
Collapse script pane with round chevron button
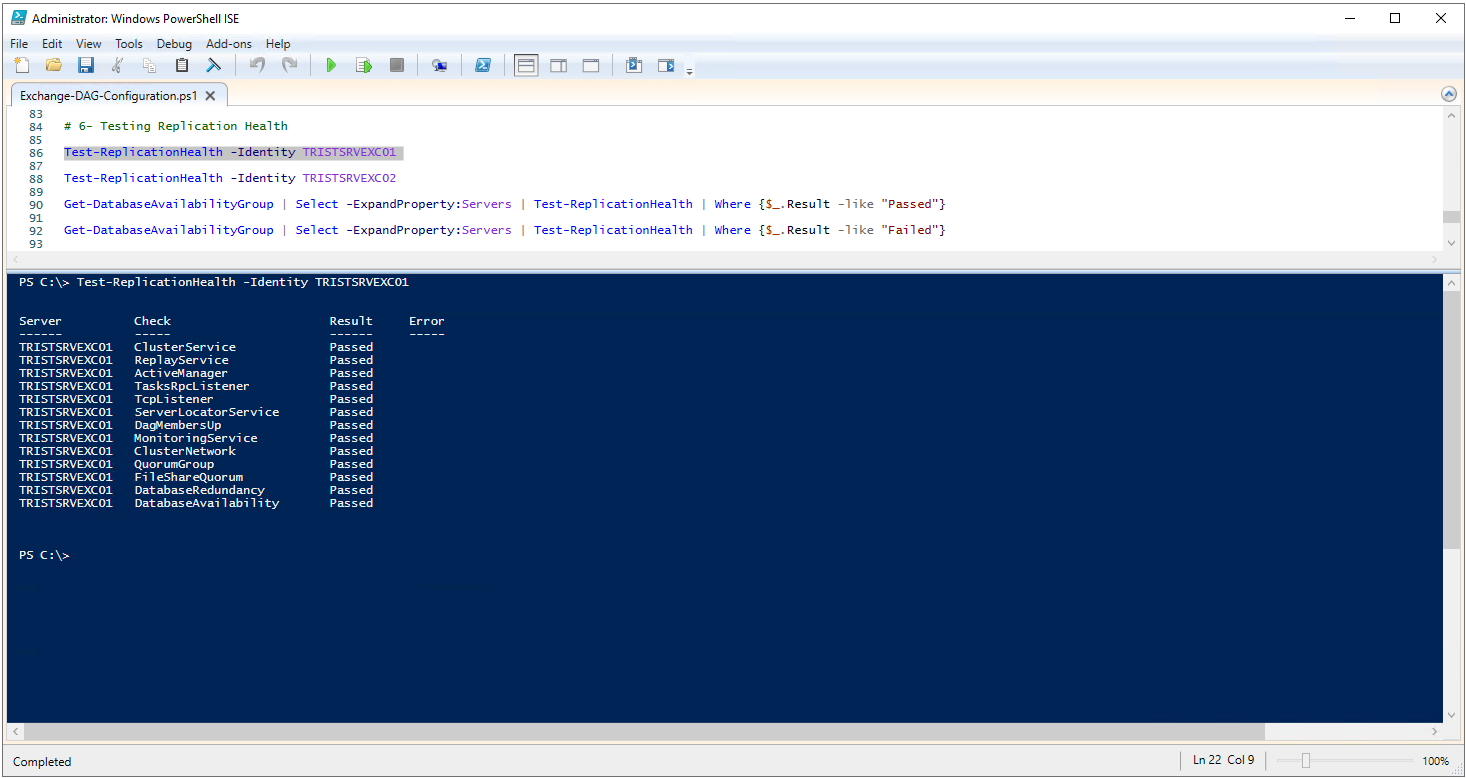1449,94
